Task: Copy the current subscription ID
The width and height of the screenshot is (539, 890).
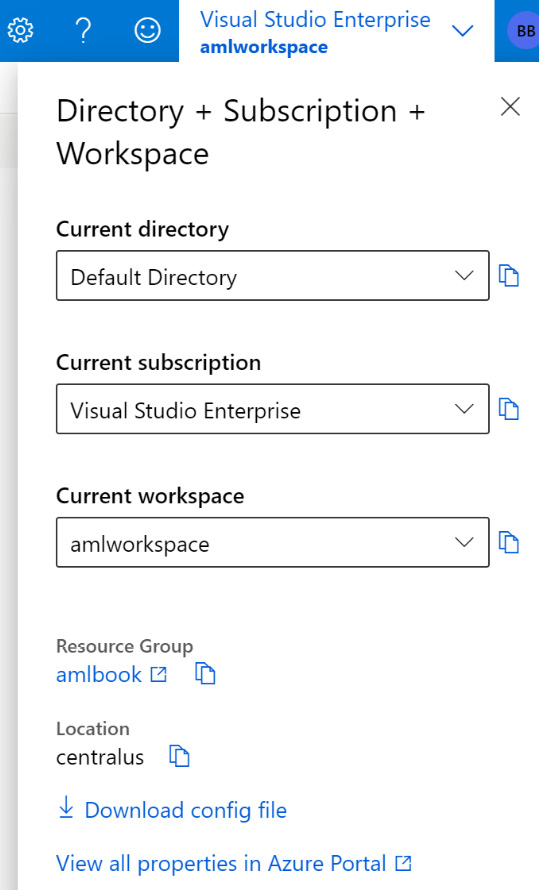Action: point(509,409)
